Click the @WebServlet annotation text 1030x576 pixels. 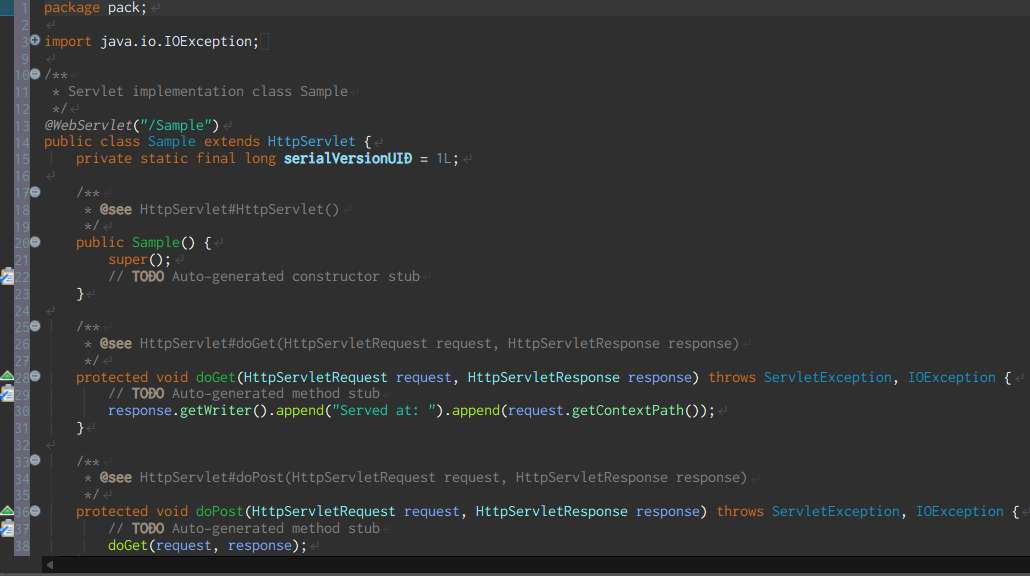90,125
